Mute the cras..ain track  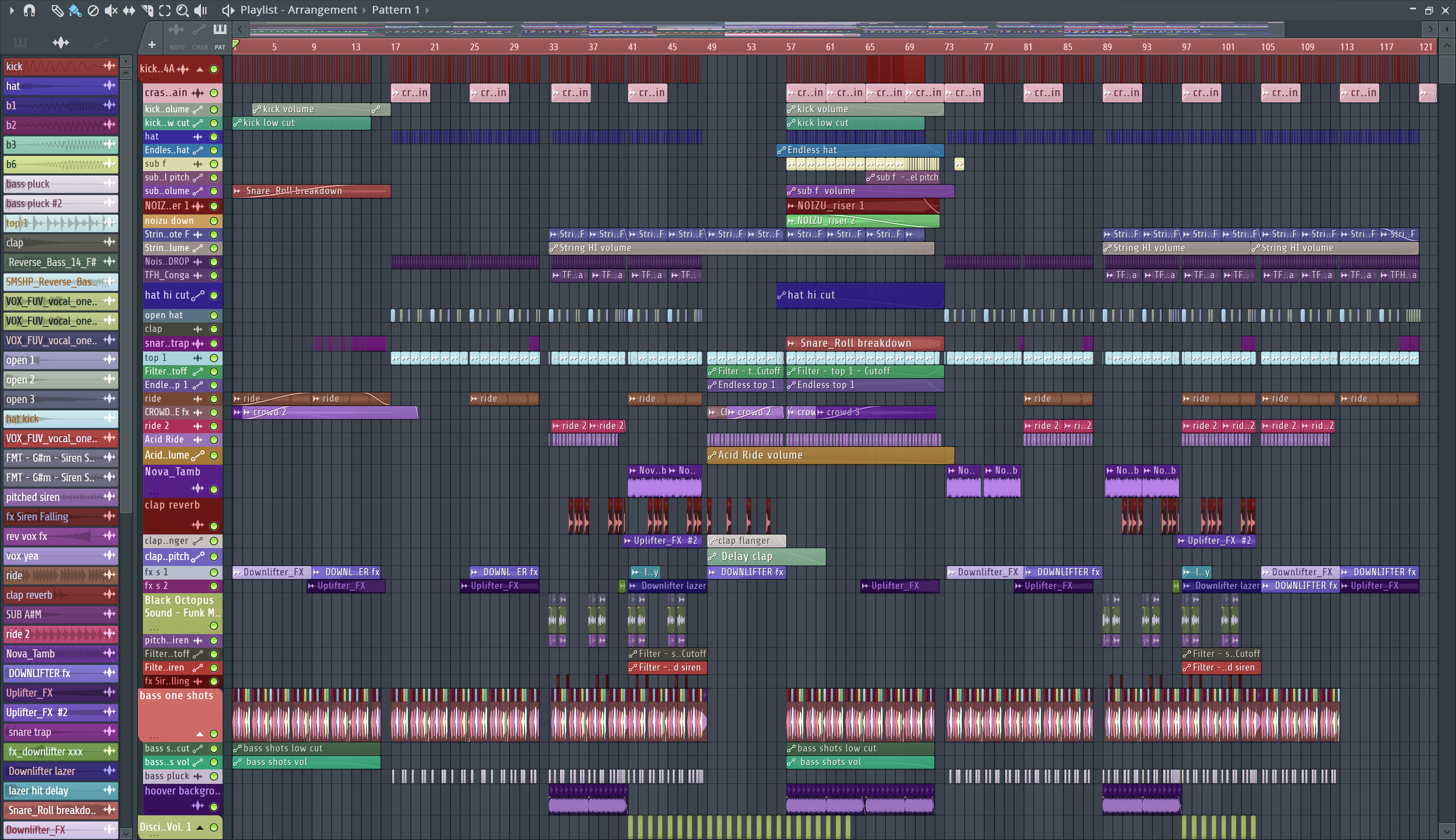[x=214, y=93]
